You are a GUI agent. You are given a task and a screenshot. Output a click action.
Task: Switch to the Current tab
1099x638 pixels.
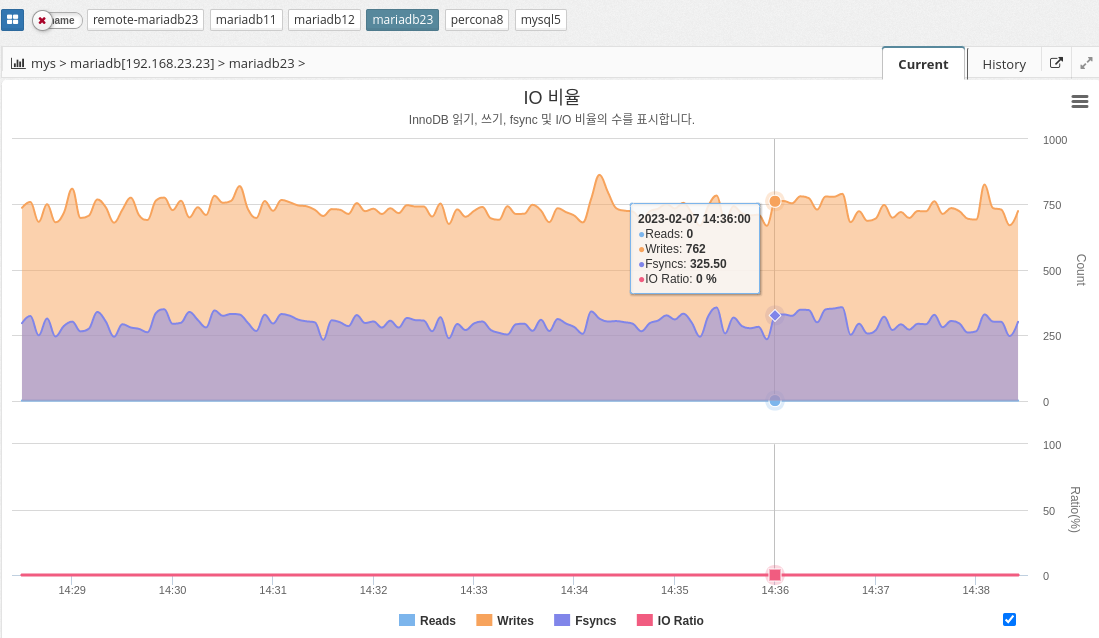923,64
